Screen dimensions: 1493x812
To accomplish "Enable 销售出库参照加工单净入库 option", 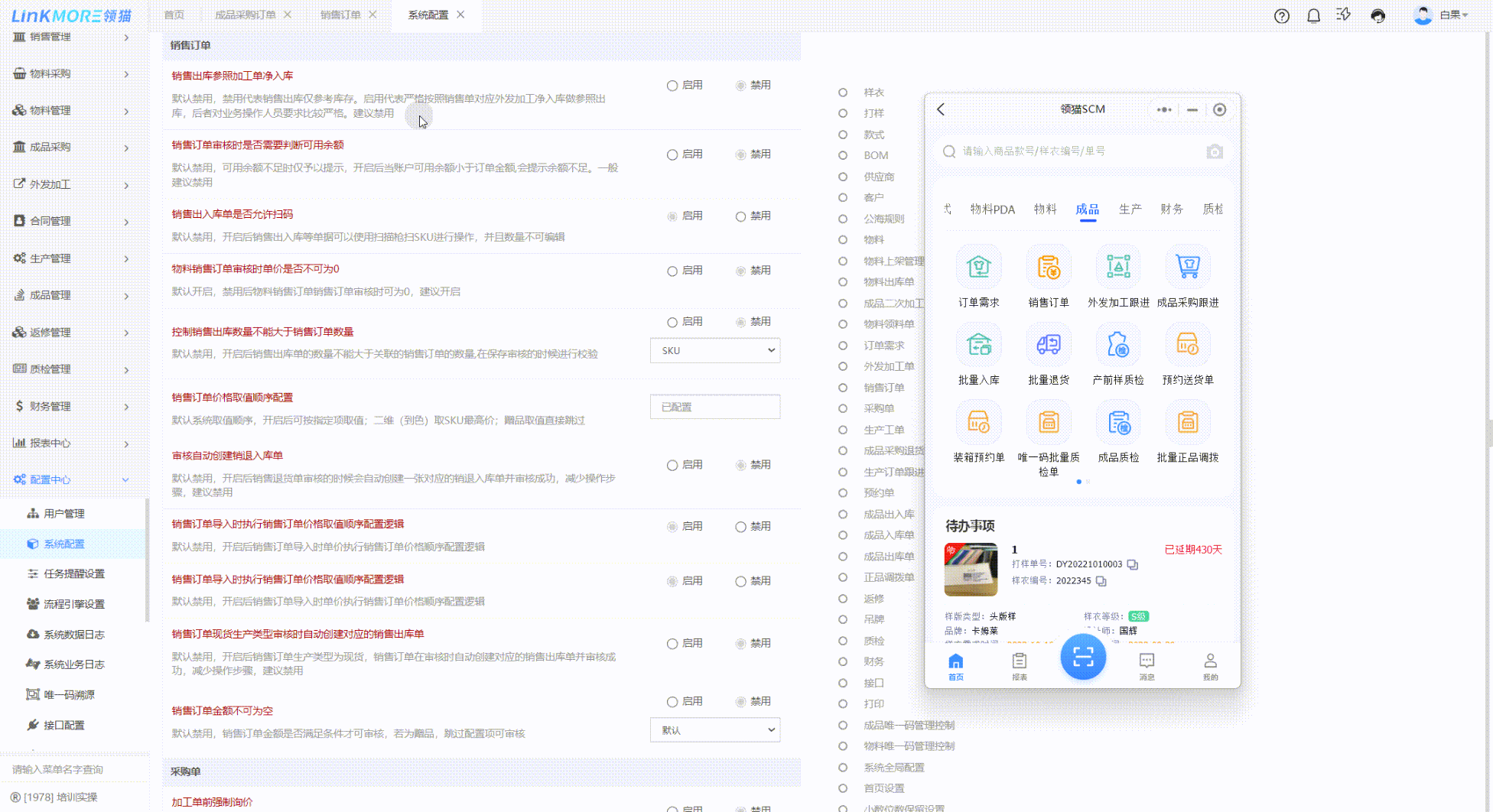I will [x=672, y=86].
